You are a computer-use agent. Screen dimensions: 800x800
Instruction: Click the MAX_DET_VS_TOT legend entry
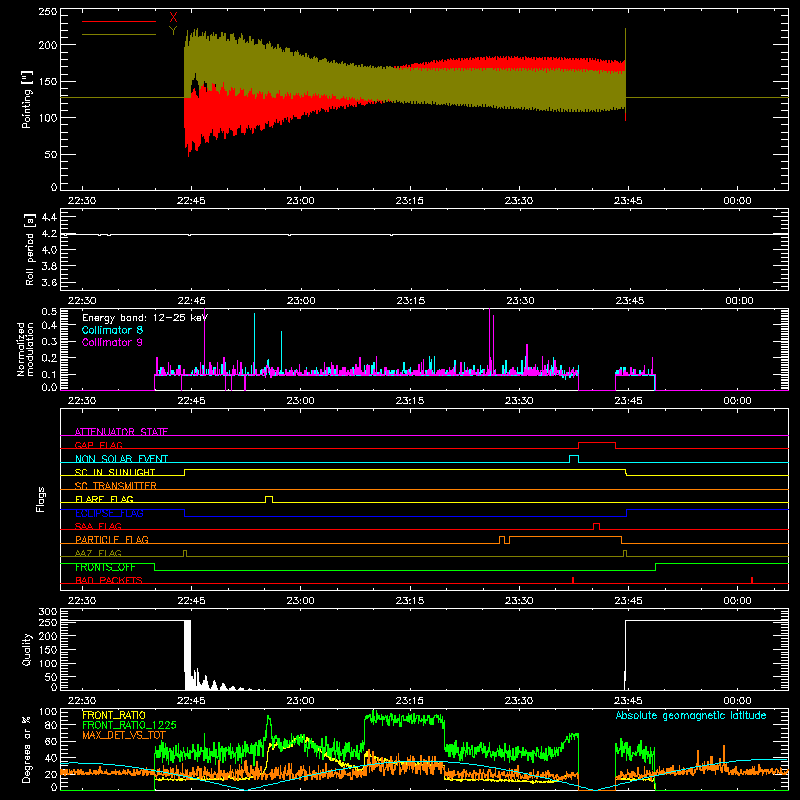click(124, 735)
